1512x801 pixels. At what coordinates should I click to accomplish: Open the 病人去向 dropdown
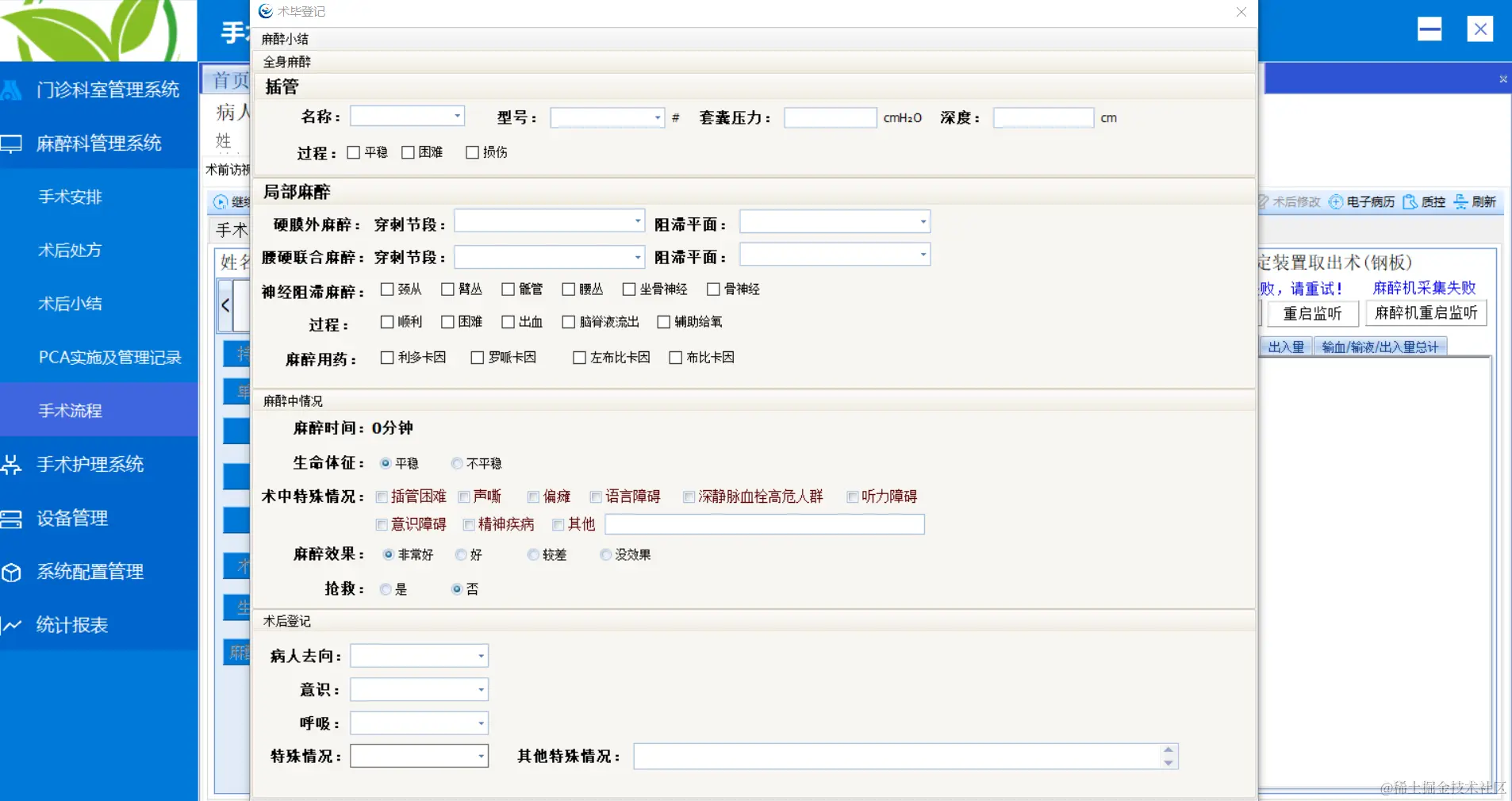point(482,655)
